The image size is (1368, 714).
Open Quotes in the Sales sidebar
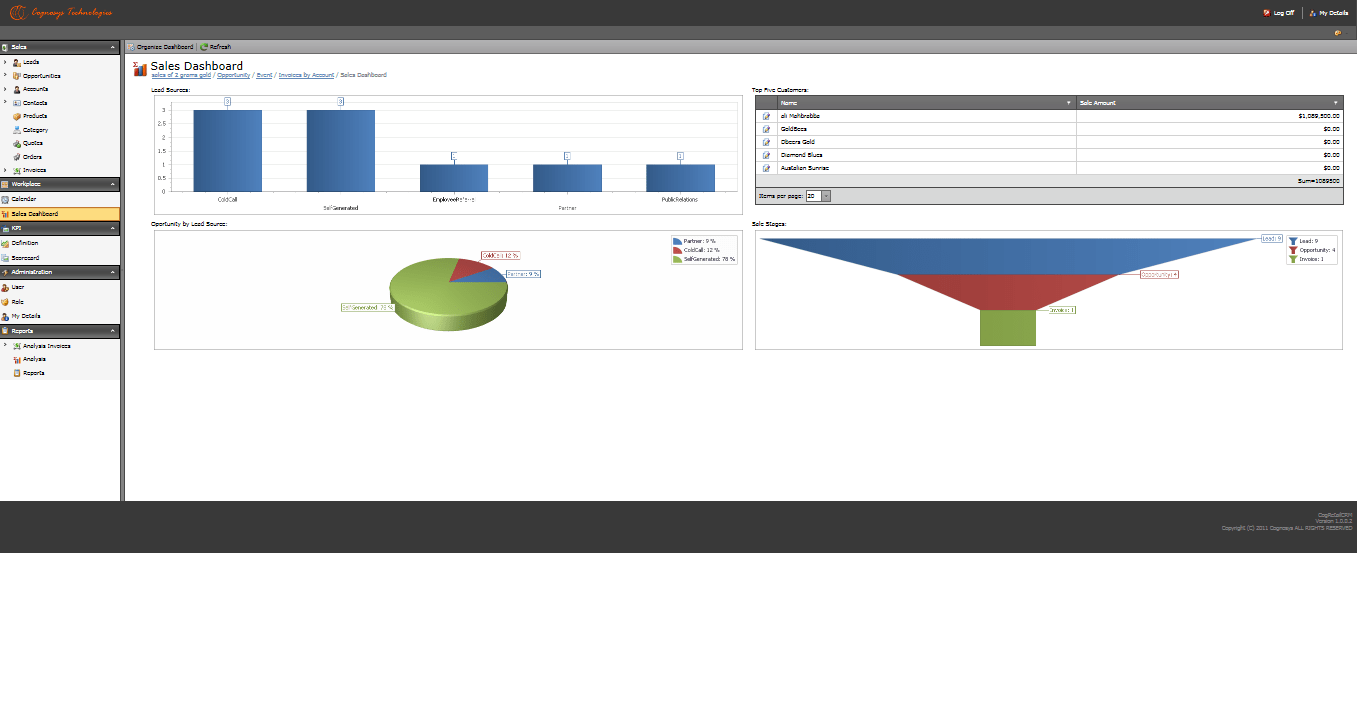32,143
